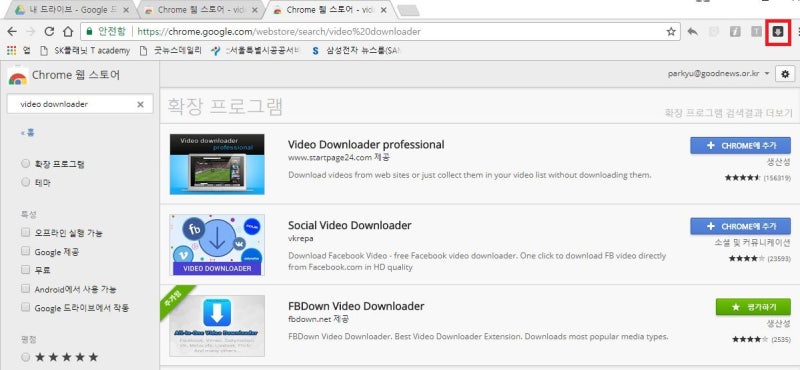The height and width of the screenshot is (370, 800).
Task: Click the vkrepa publisher name
Action: coord(301,238)
